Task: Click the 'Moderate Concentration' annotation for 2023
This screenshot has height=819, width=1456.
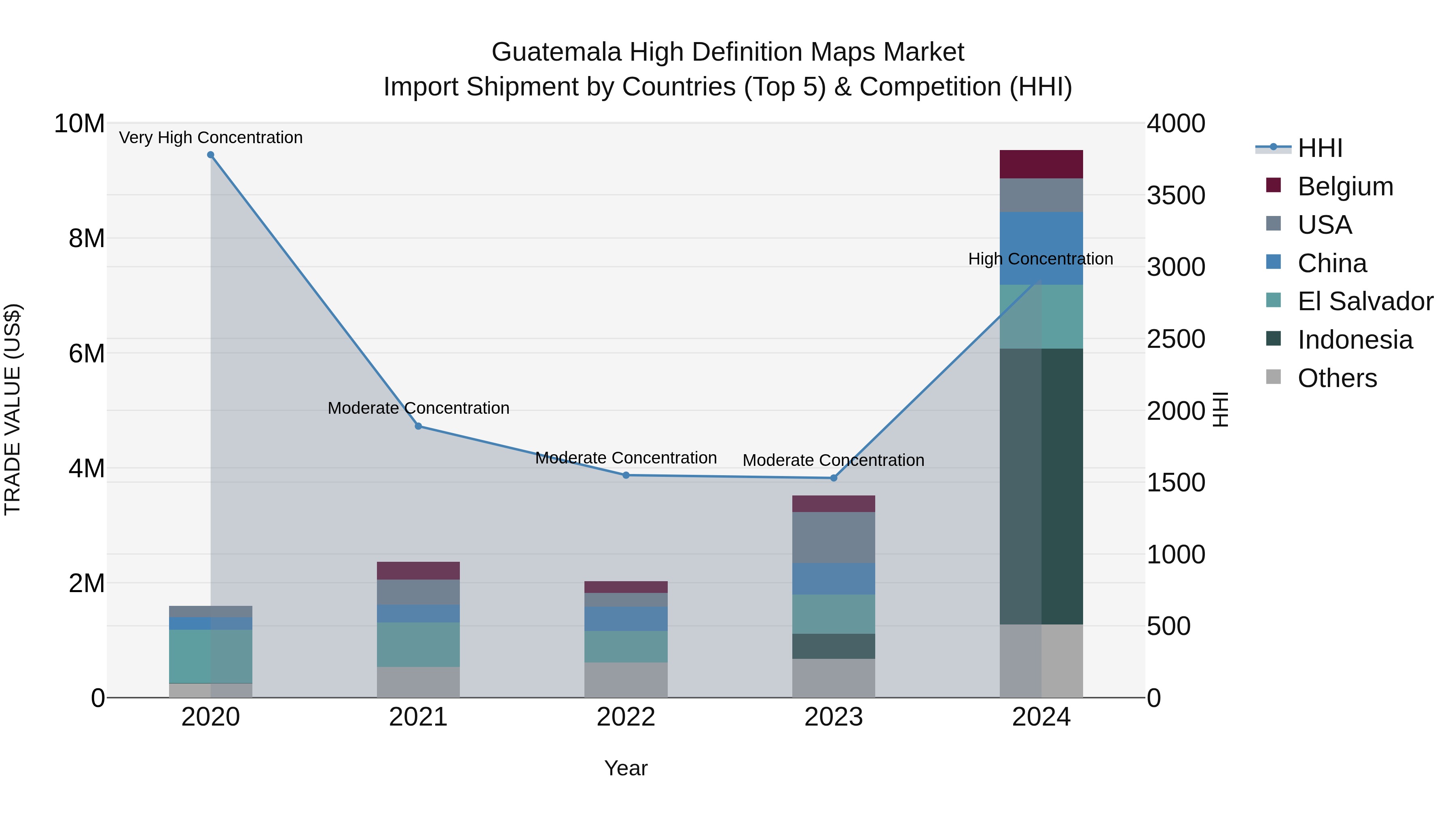Action: pos(834,460)
